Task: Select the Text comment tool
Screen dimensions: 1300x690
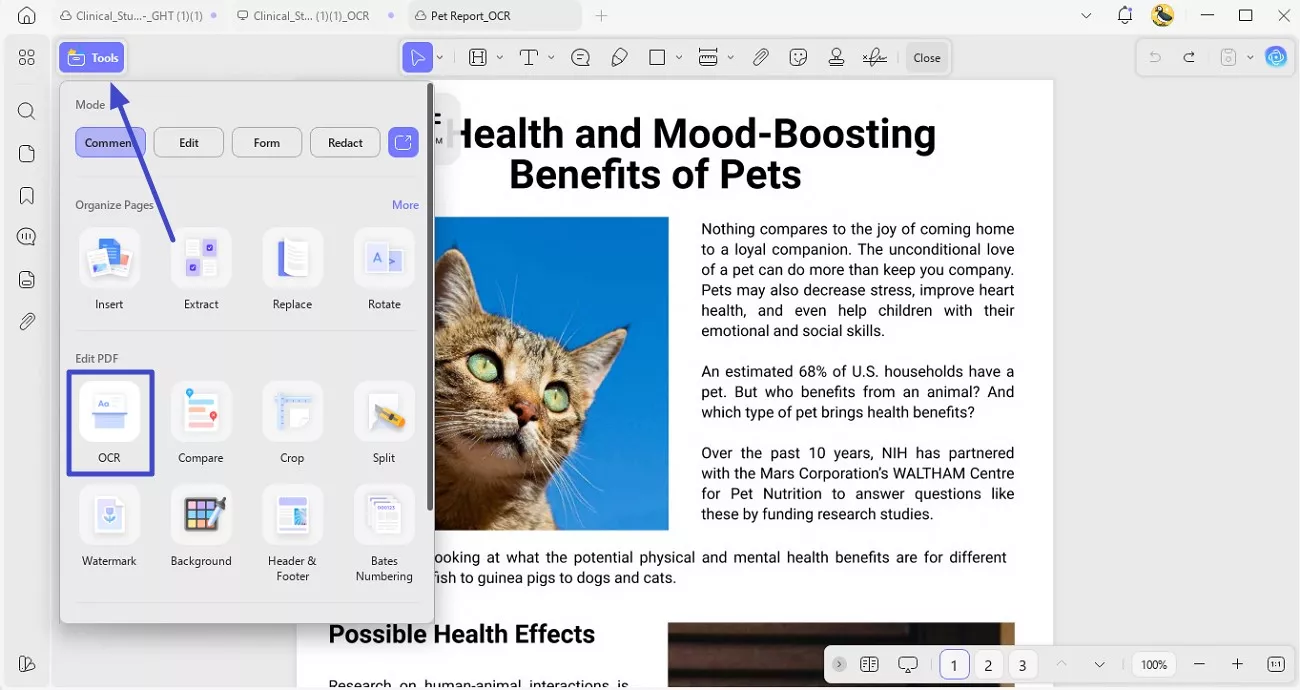Action: pyautogui.click(x=529, y=58)
